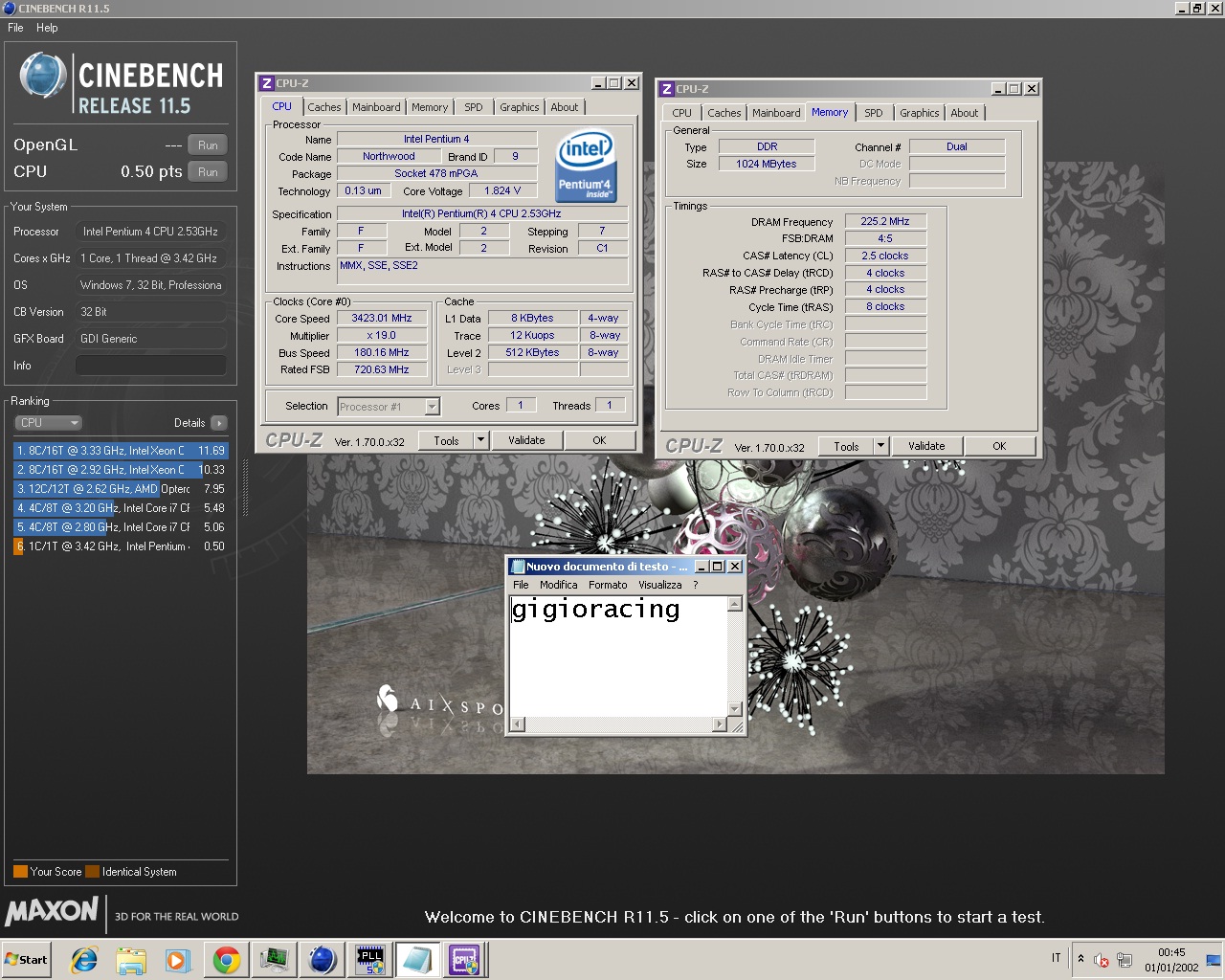The image size is (1225, 980).
Task: Click the network tray icon
Action: (1125, 960)
